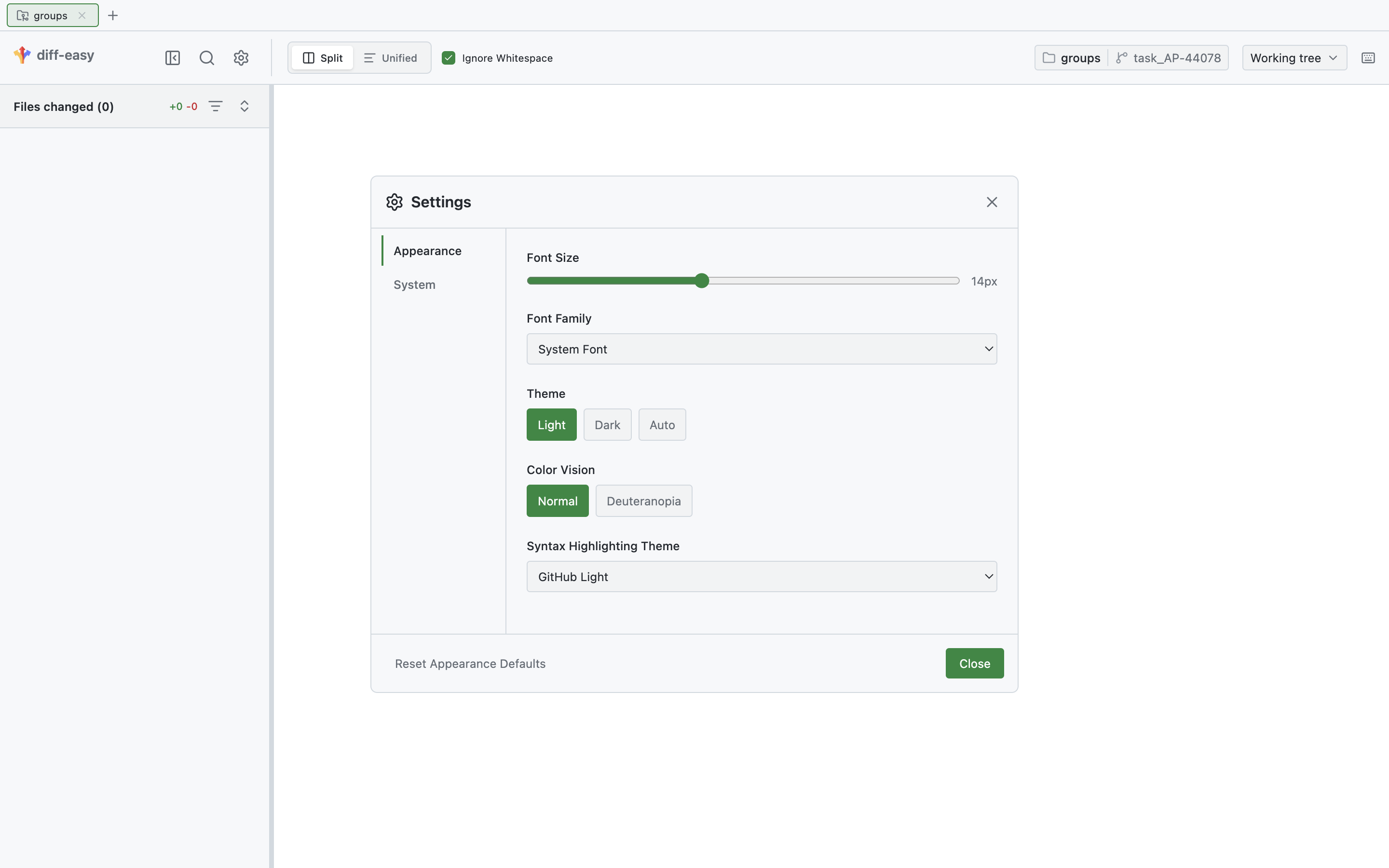Click the +0 additions count

coord(176,107)
